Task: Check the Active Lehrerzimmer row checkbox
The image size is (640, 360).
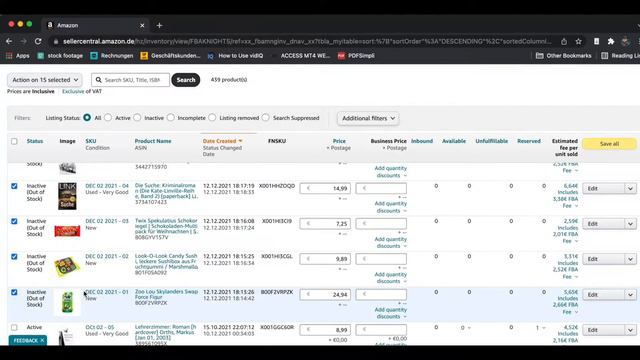Action: (14, 327)
